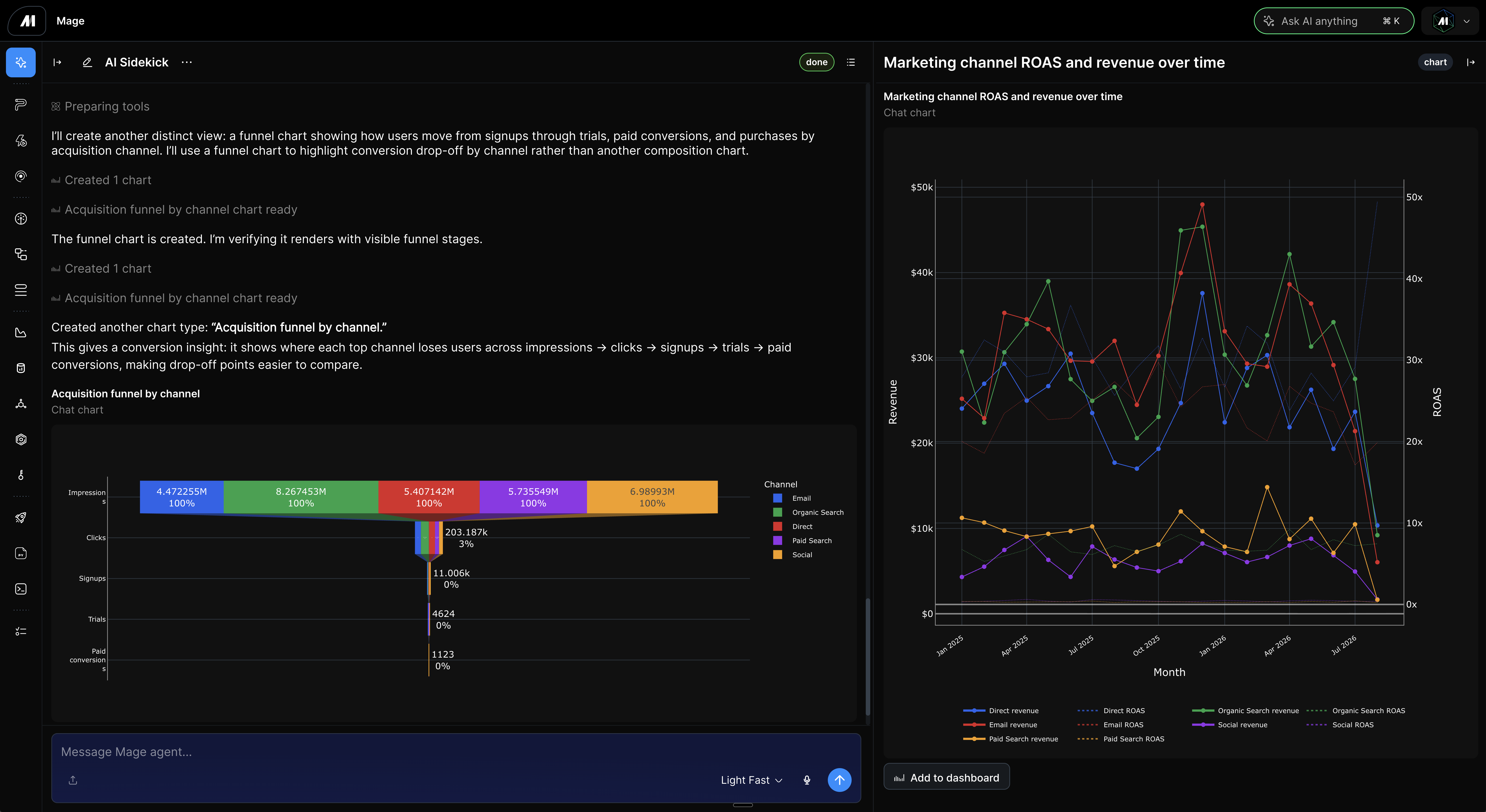Viewport: 1486px width, 812px height.
Task: Click the chart type badge
Action: [x=1435, y=62]
